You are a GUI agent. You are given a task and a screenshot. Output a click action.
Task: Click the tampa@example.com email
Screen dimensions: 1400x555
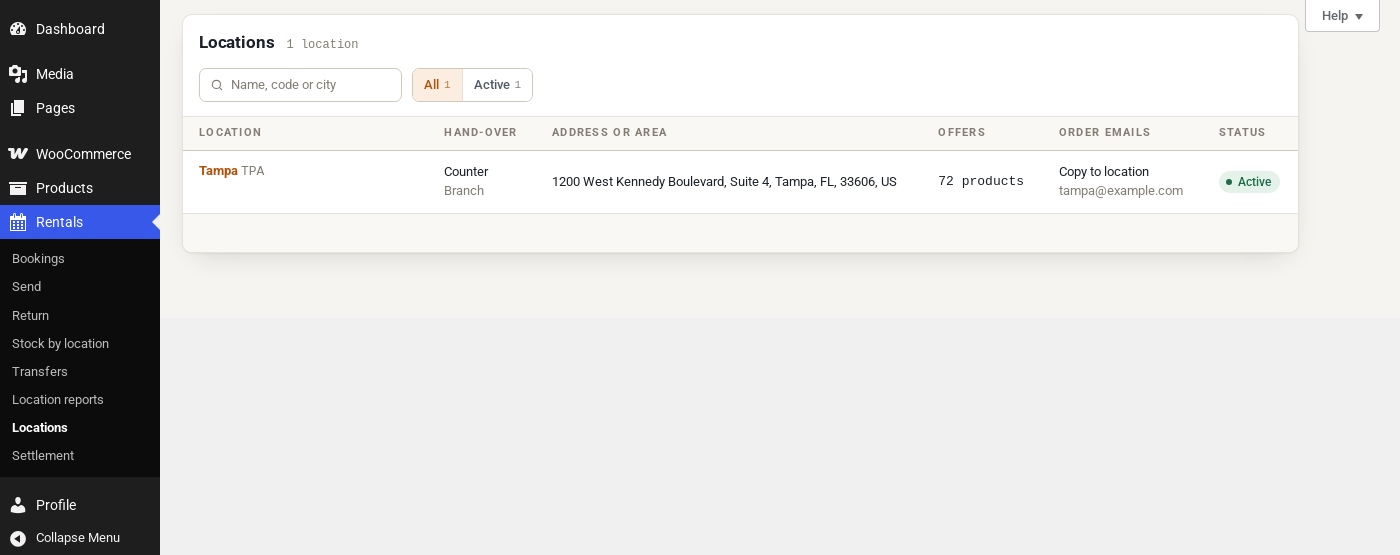pos(1121,191)
